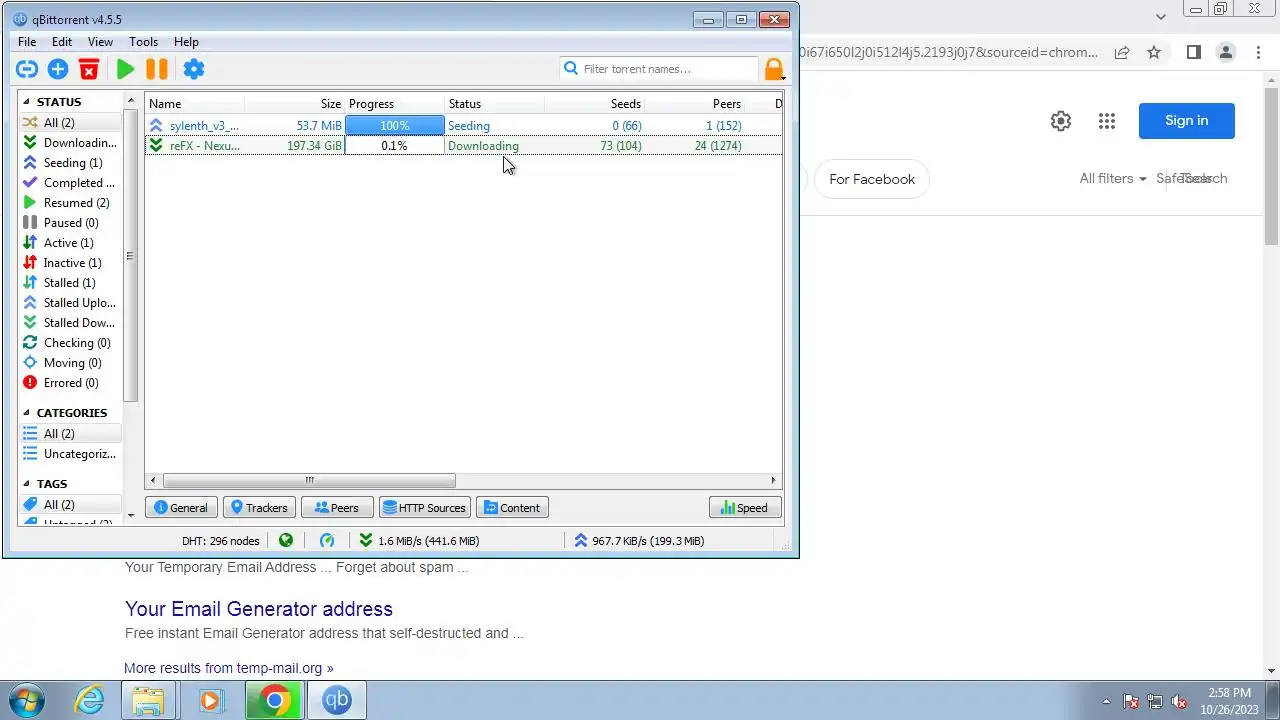Click the green Resume play icon

[125, 69]
